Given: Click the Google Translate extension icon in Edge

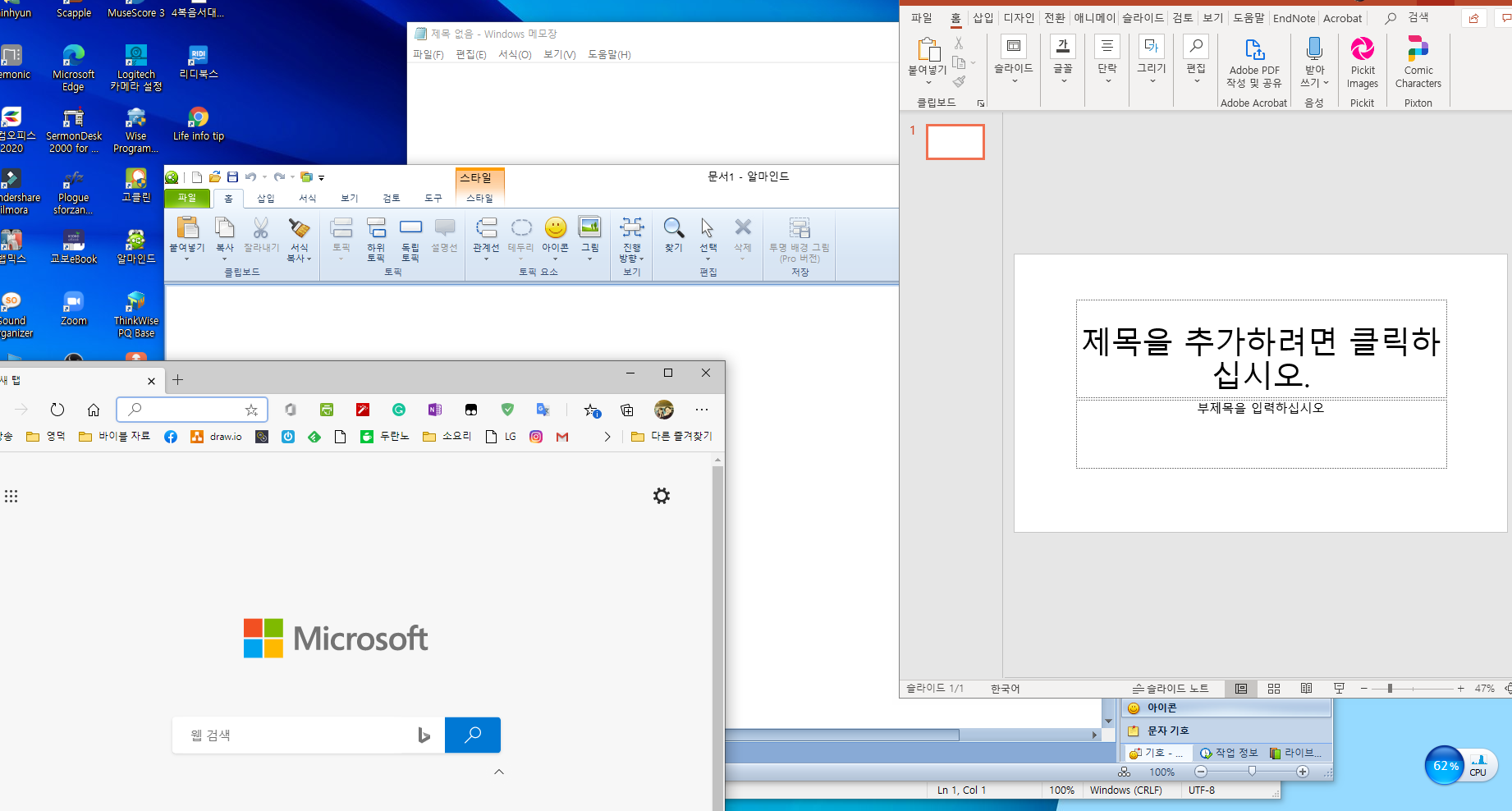Looking at the screenshot, I should point(543,410).
